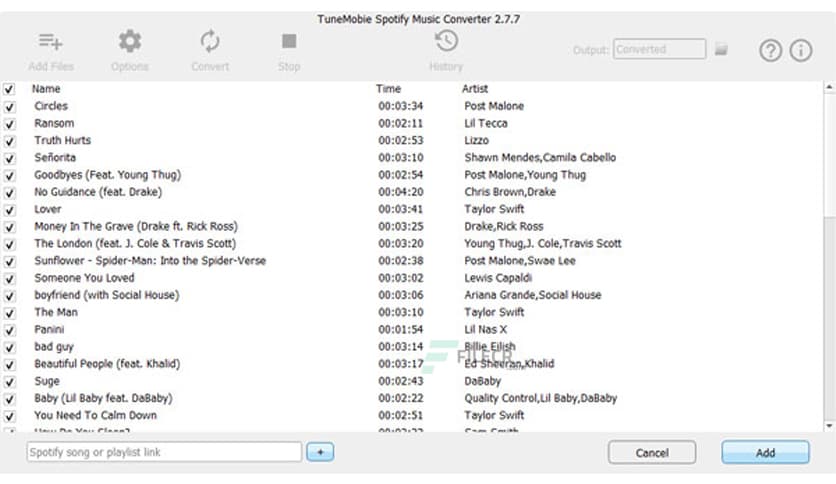
Task: Click the scrollbar down arrow
Action: (829, 426)
